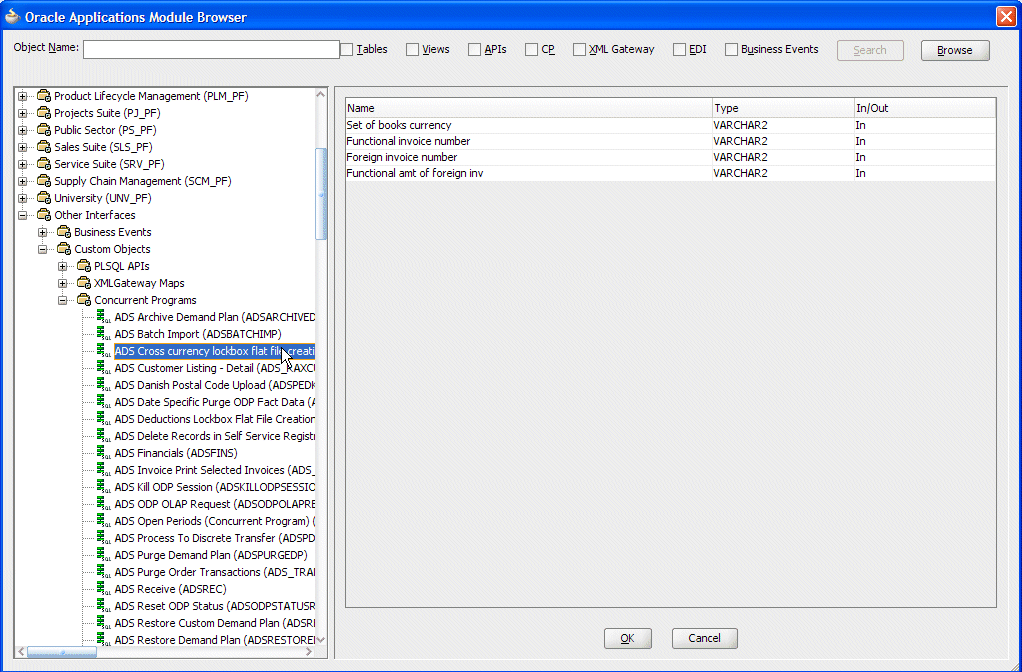The image size is (1022, 672).
Task: Click the Custom Objects folder icon
Action: coord(64,248)
